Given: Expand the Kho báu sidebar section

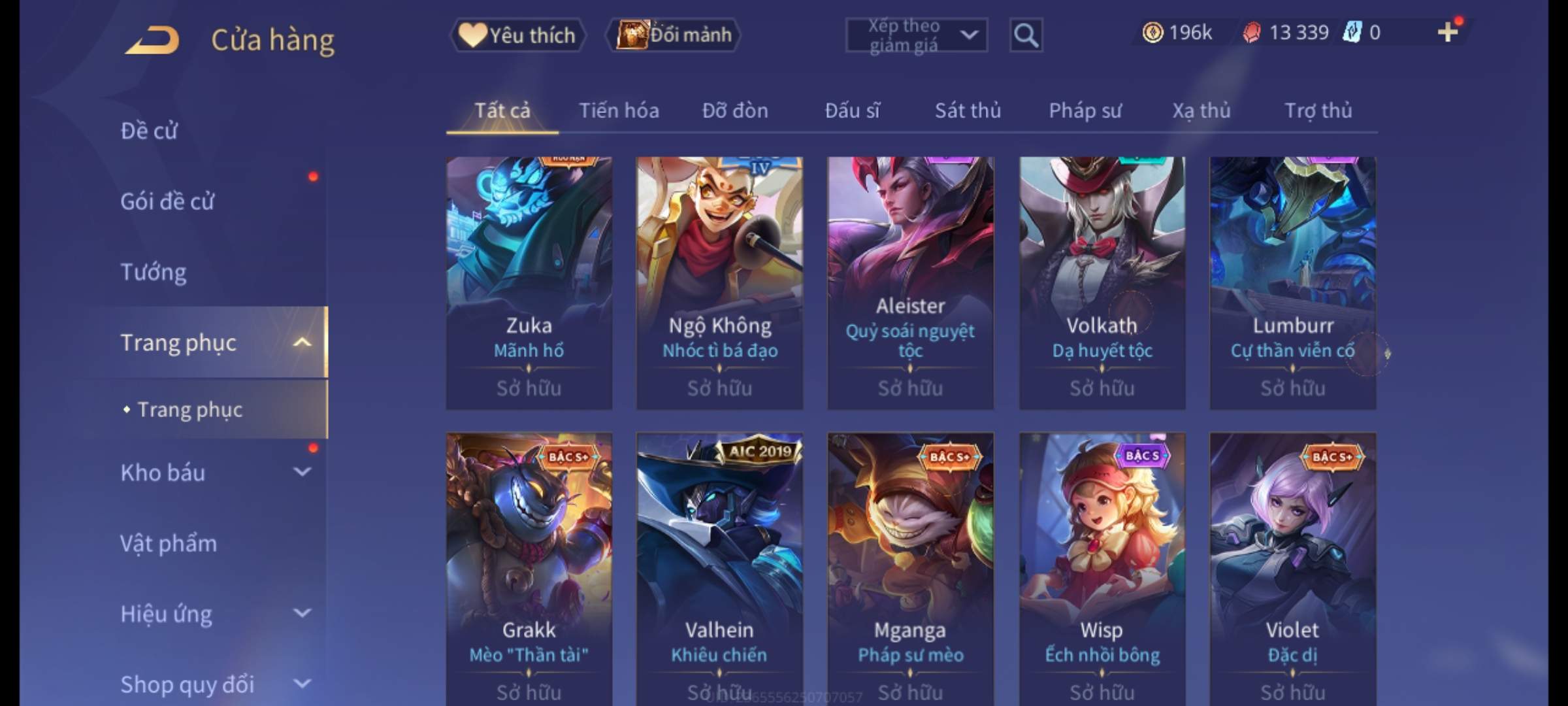Looking at the screenshot, I should click(302, 472).
